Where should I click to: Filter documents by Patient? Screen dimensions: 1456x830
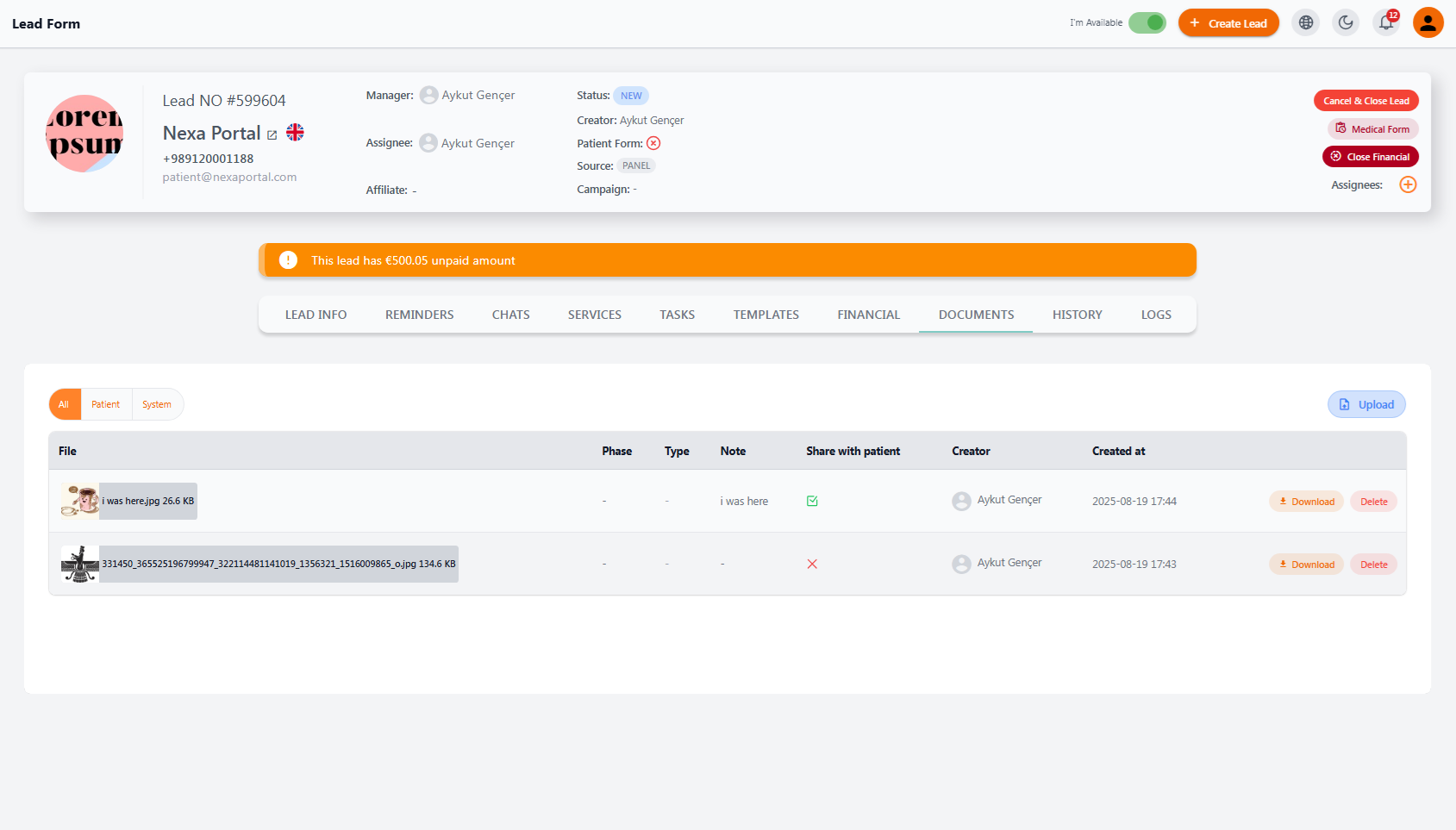point(106,404)
